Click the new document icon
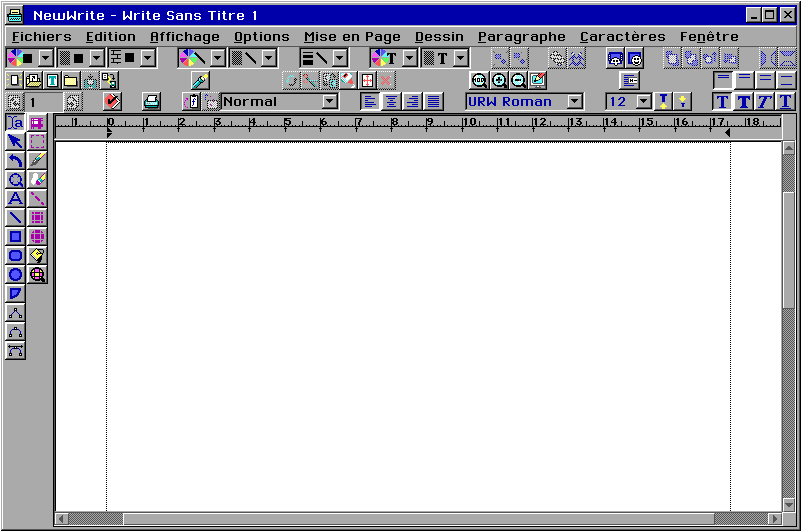Image resolution: width=802 pixels, height=532 pixels. 14,80
